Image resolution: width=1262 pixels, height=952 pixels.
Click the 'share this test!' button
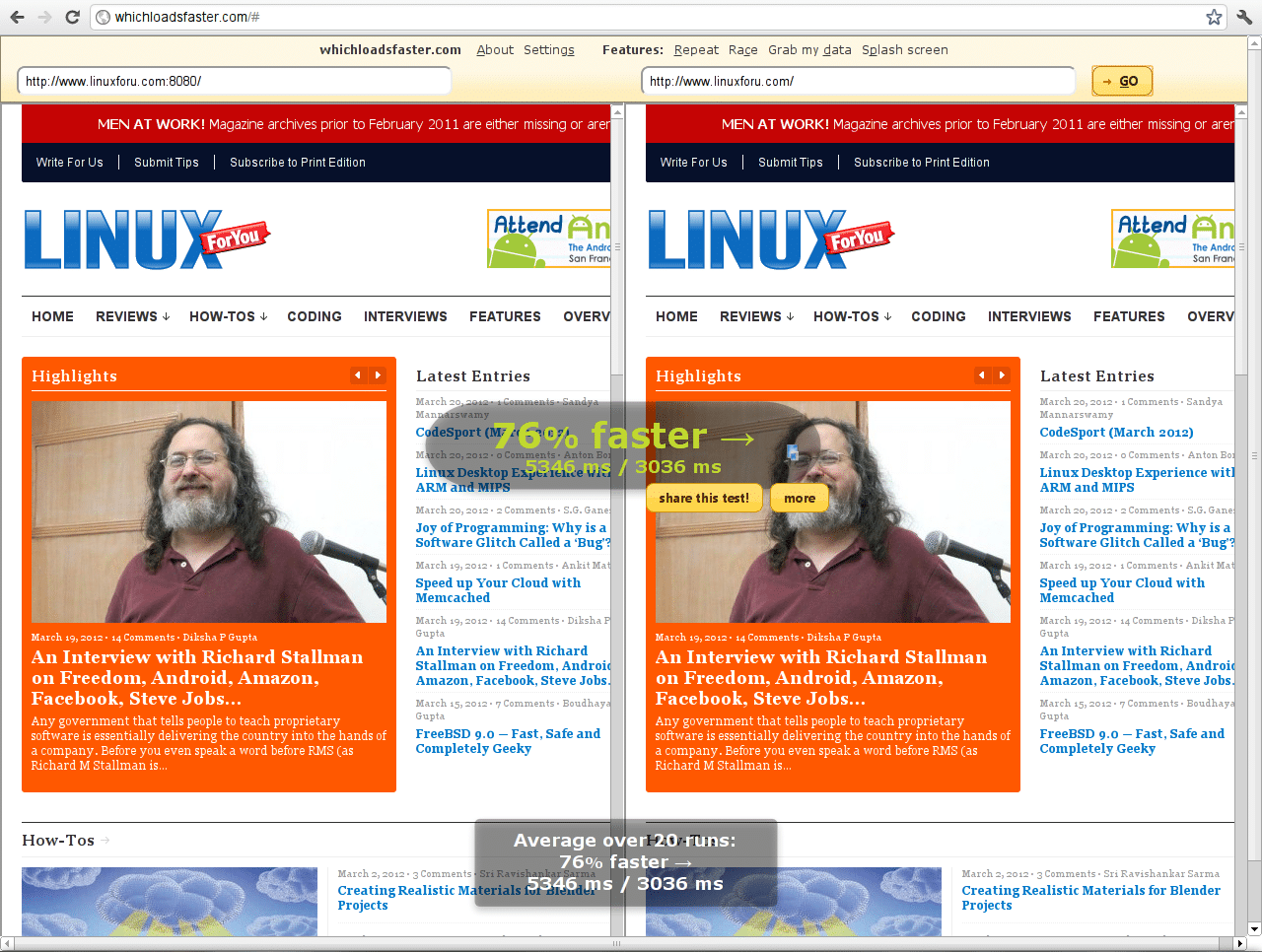click(704, 499)
